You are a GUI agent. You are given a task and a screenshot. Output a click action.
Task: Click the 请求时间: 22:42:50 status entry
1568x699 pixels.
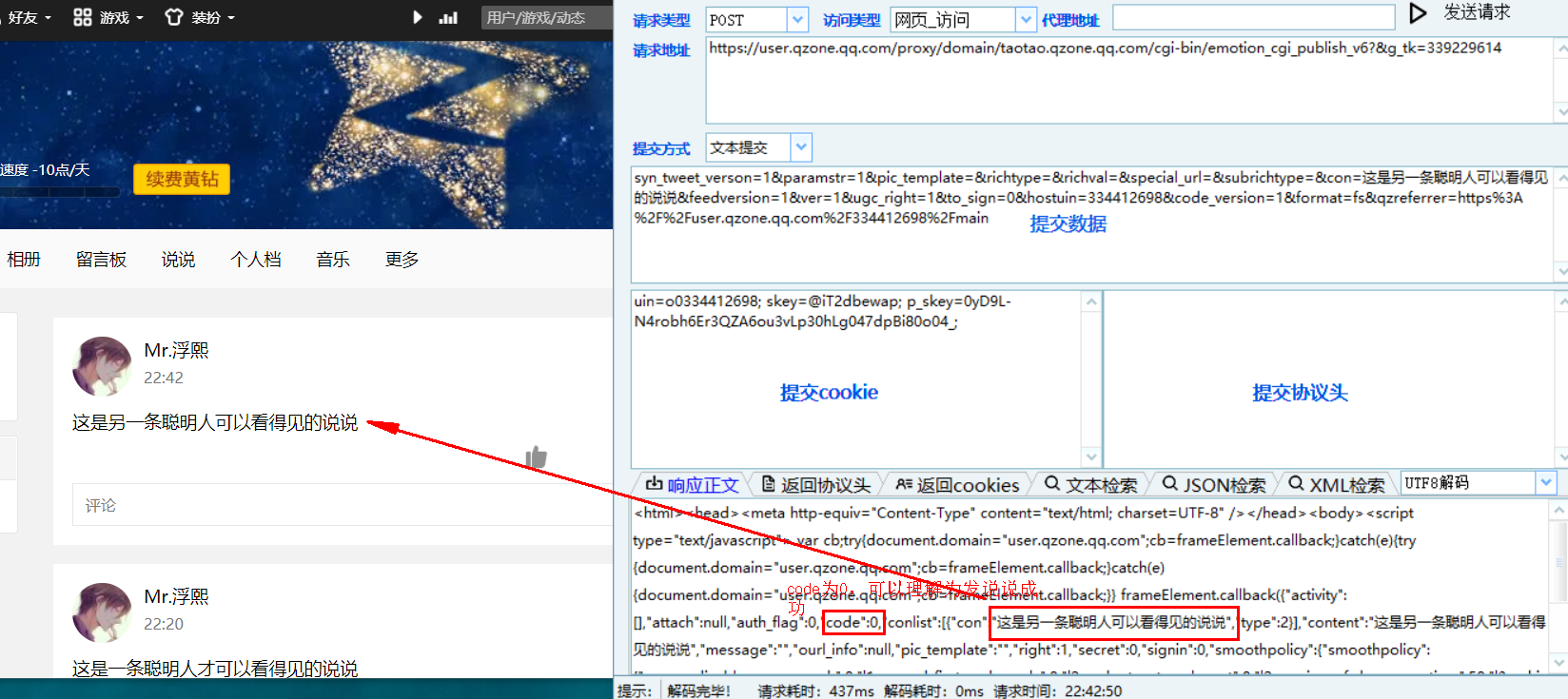point(1057,690)
